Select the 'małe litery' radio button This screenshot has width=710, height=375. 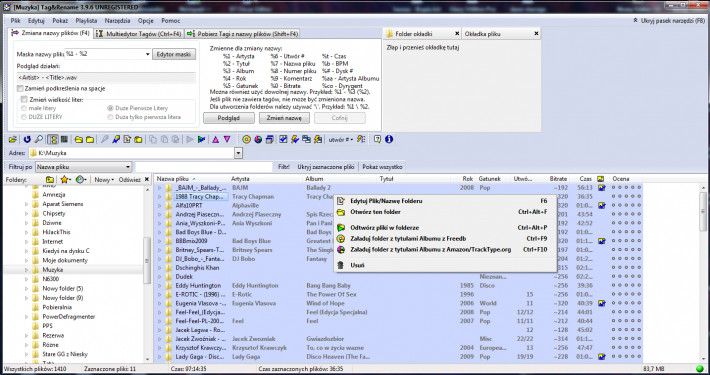[24, 108]
